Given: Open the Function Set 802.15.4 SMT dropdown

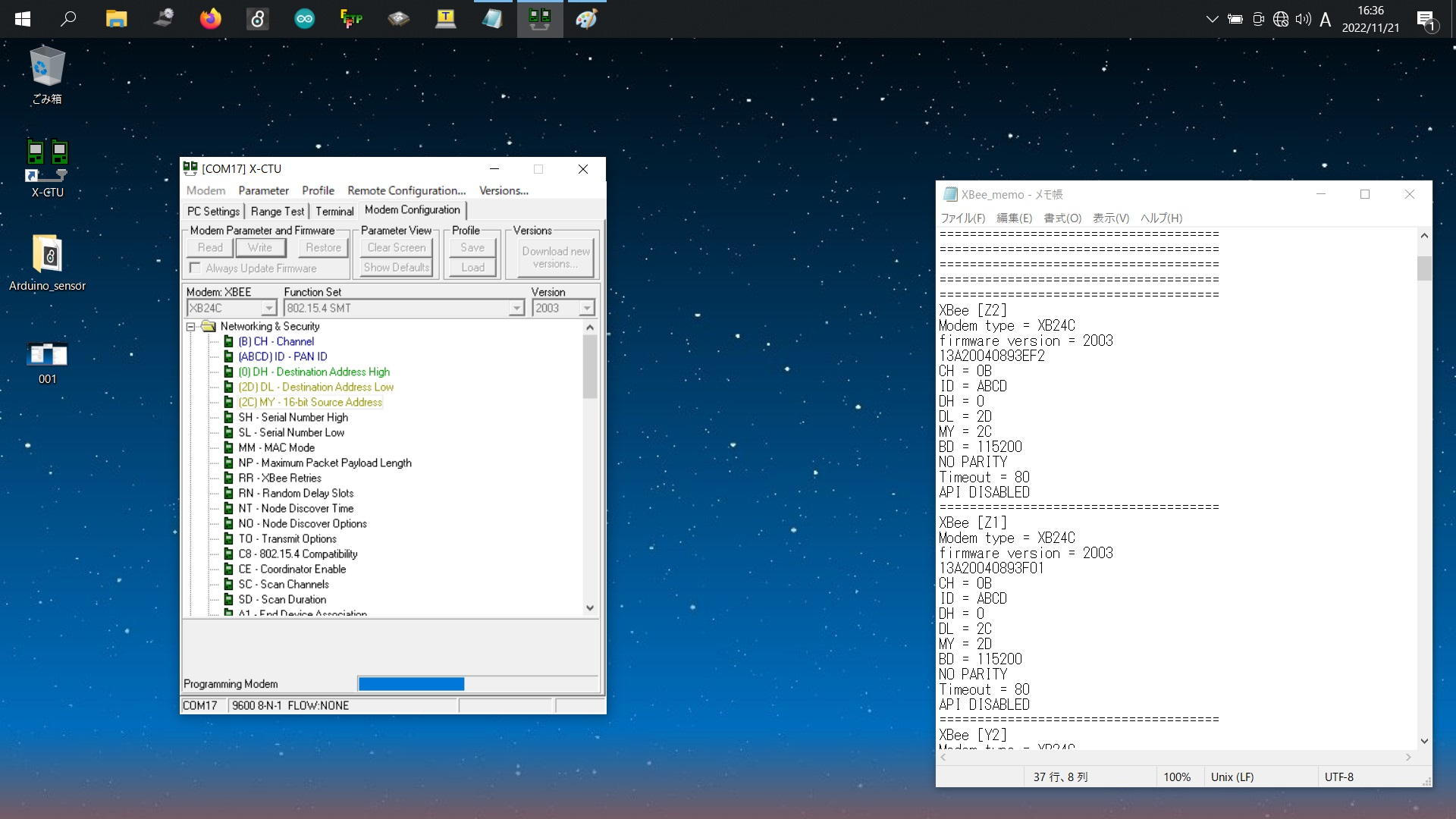Looking at the screenshot, I should (516, 308).
